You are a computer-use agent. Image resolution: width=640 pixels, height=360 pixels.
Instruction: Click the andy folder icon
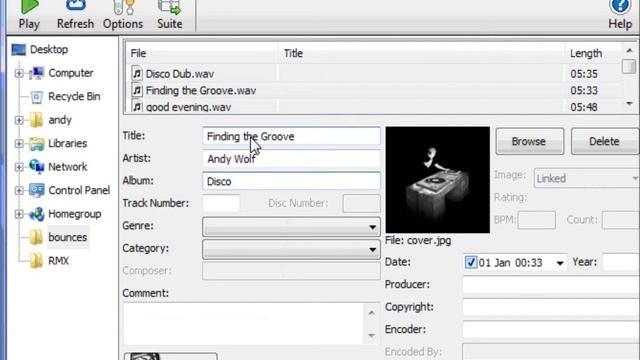pos(36,120)
